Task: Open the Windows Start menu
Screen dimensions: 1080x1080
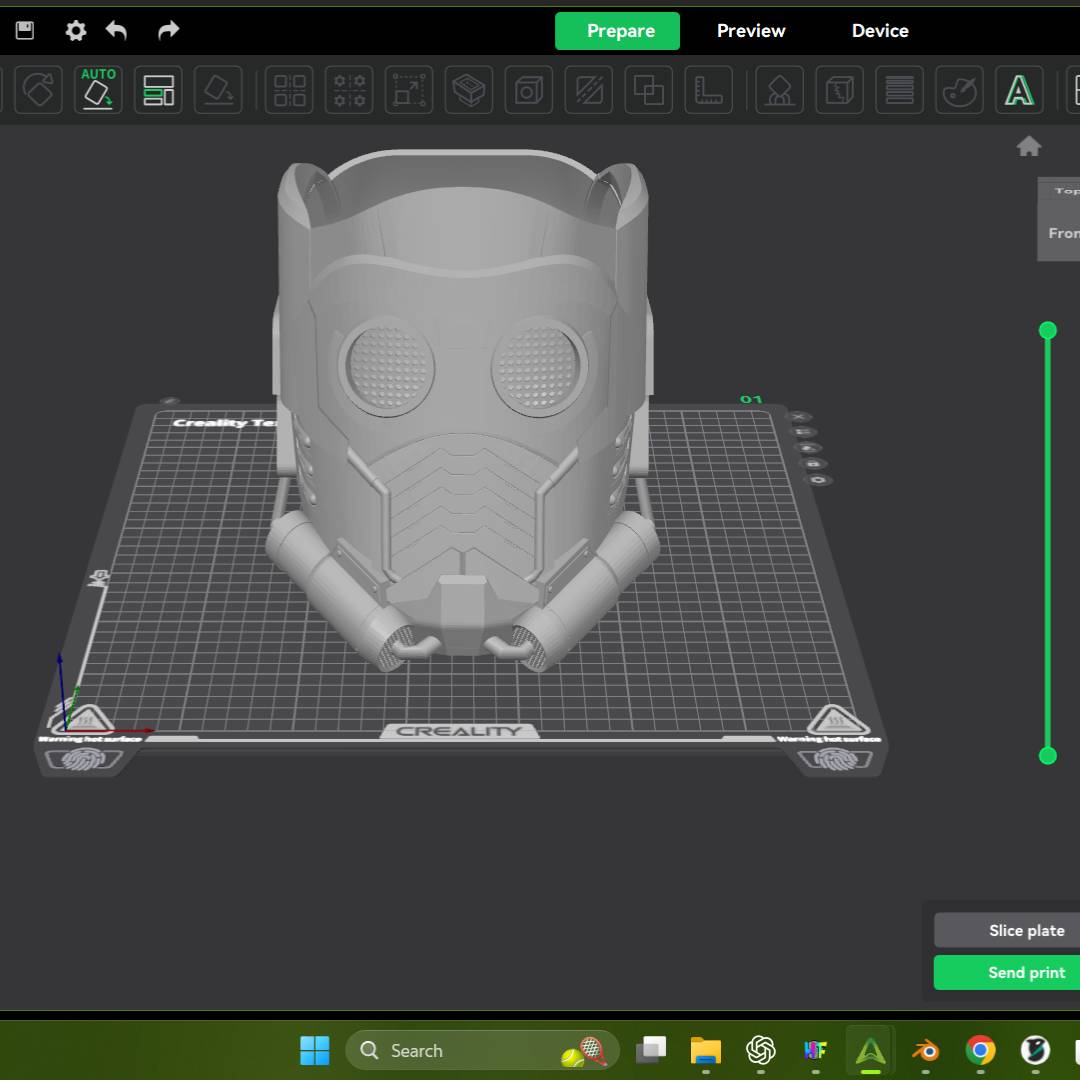Action: [x=315, y=1050]
